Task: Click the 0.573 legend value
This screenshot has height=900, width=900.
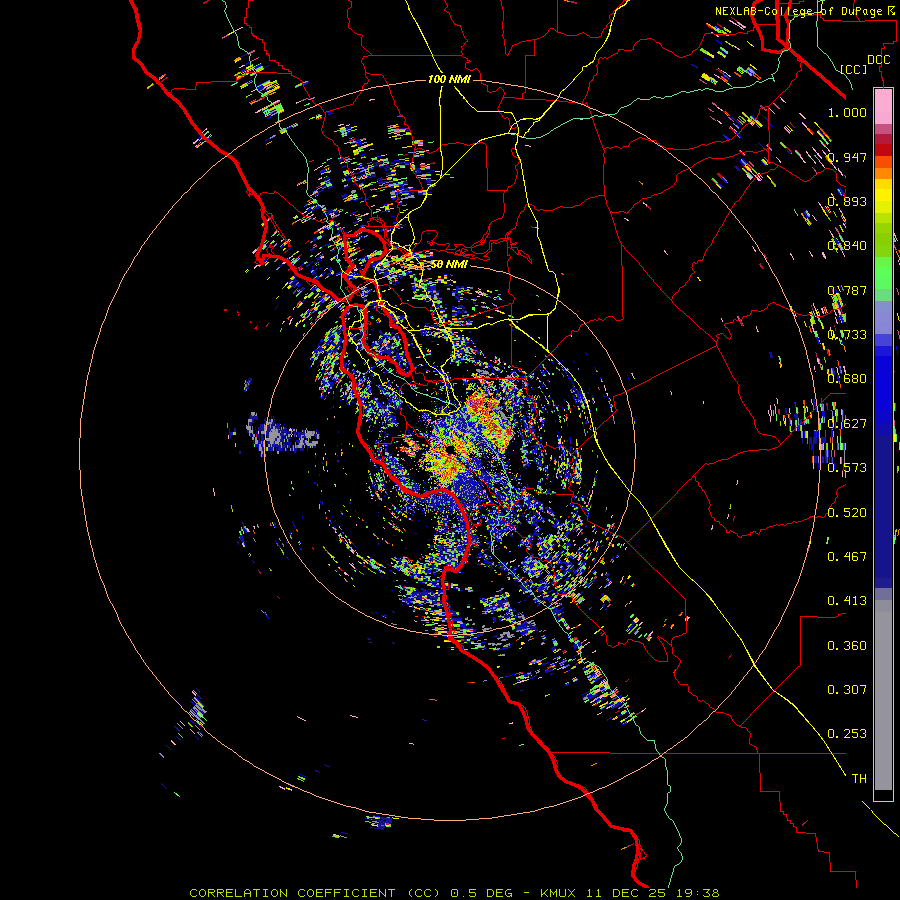Action: 847,468
